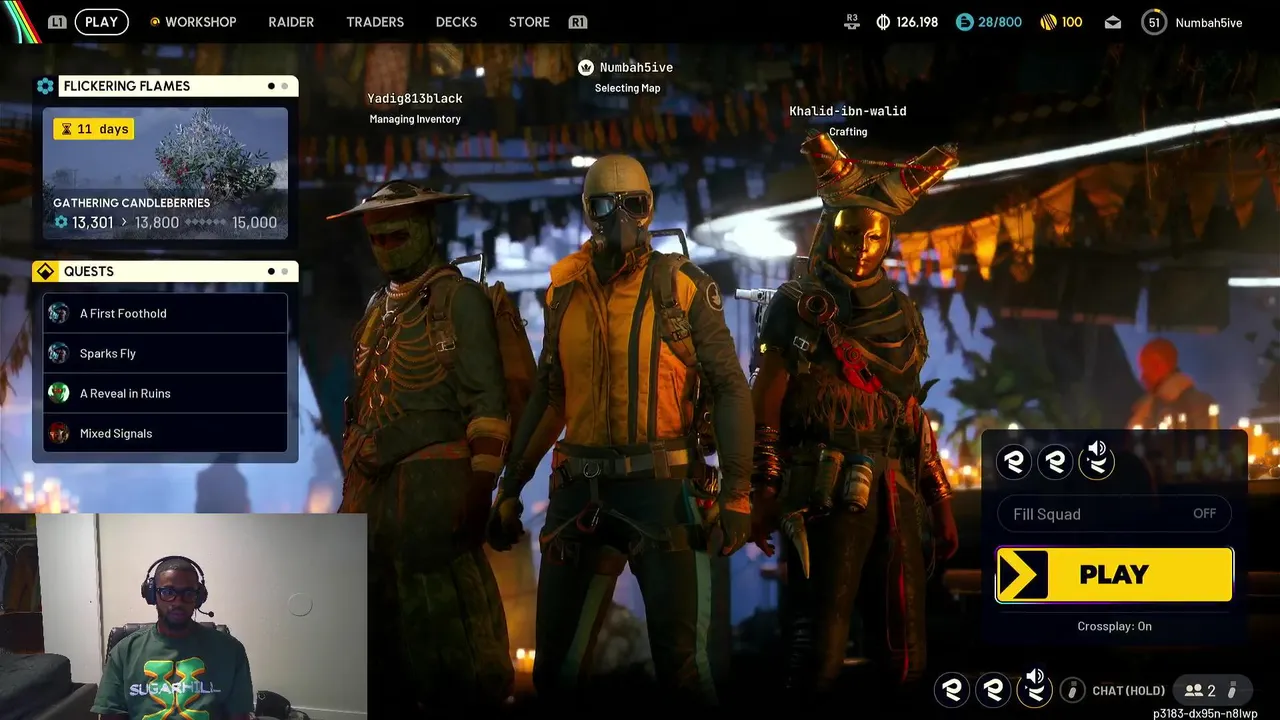Viewport: 1280px width, 720px height.
Task: Click the Khalid-ibn-walid player name label
Action: pyautogui.click(x=848, y=111)
